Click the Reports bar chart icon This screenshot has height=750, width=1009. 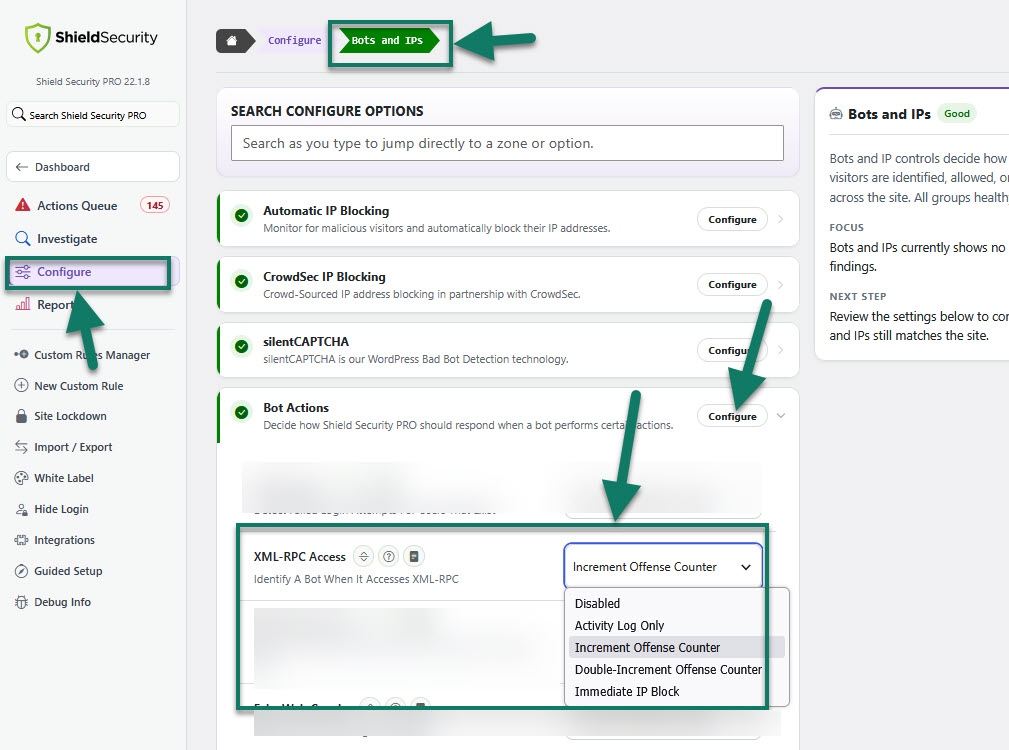[x=23, y=304]
